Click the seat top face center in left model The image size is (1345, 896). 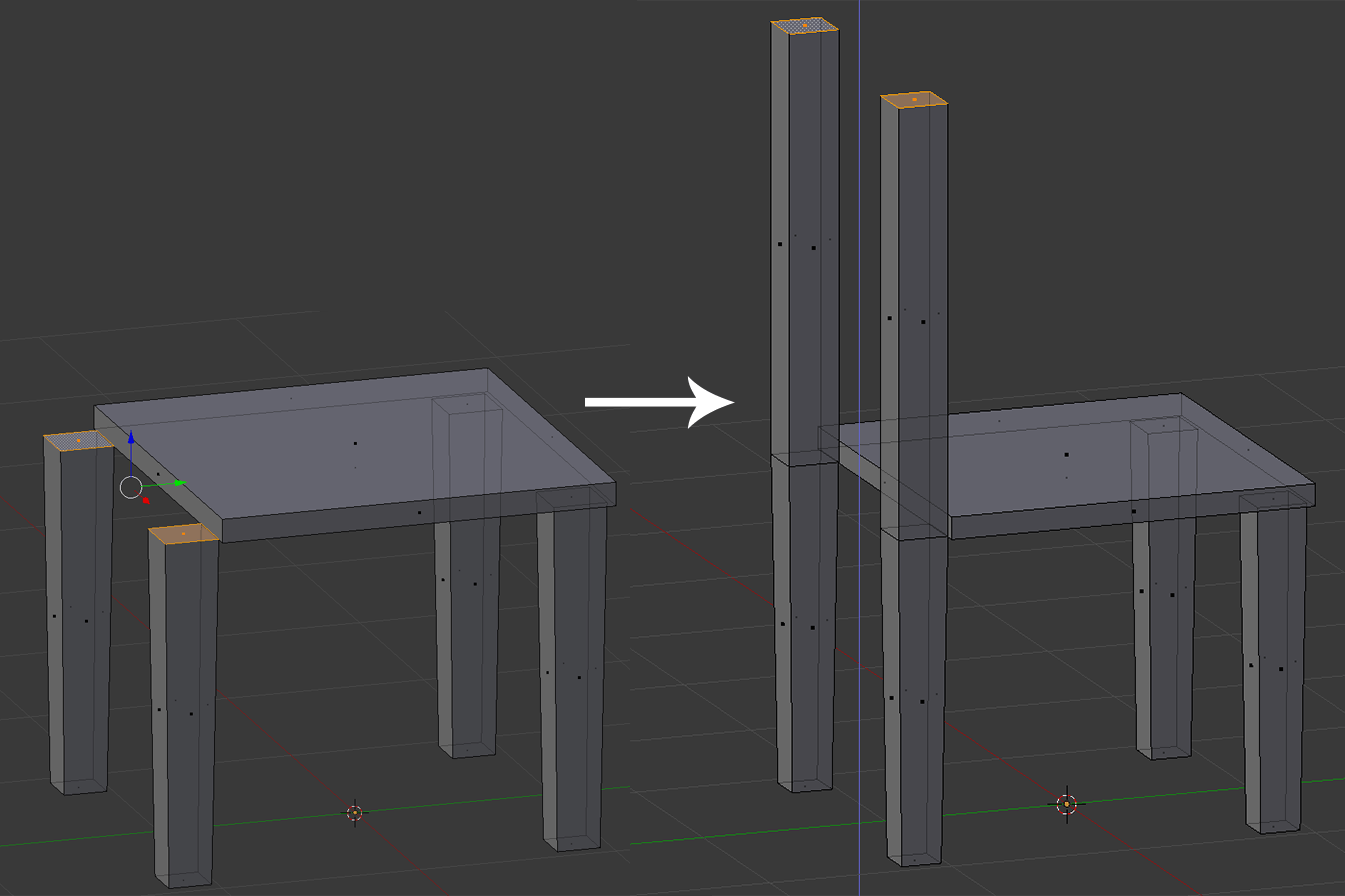[355, 443]
